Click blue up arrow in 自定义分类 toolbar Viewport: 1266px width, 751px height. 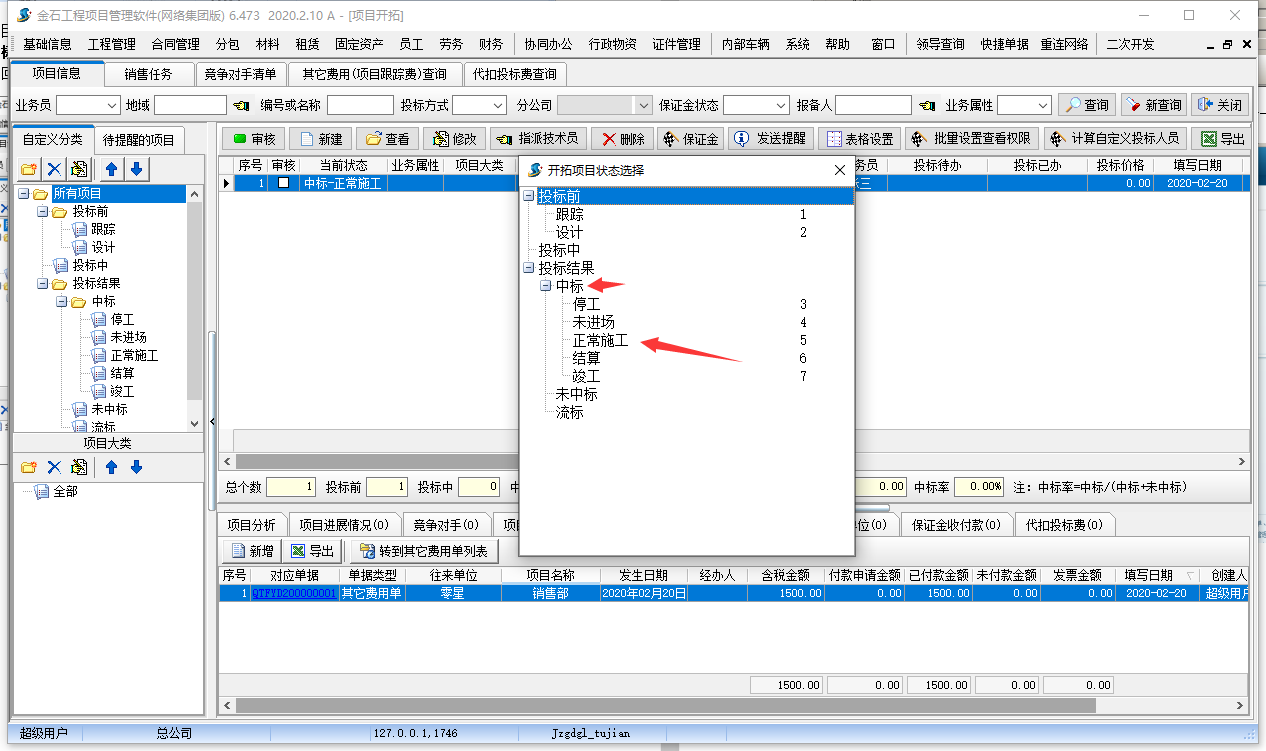[111, 169]
